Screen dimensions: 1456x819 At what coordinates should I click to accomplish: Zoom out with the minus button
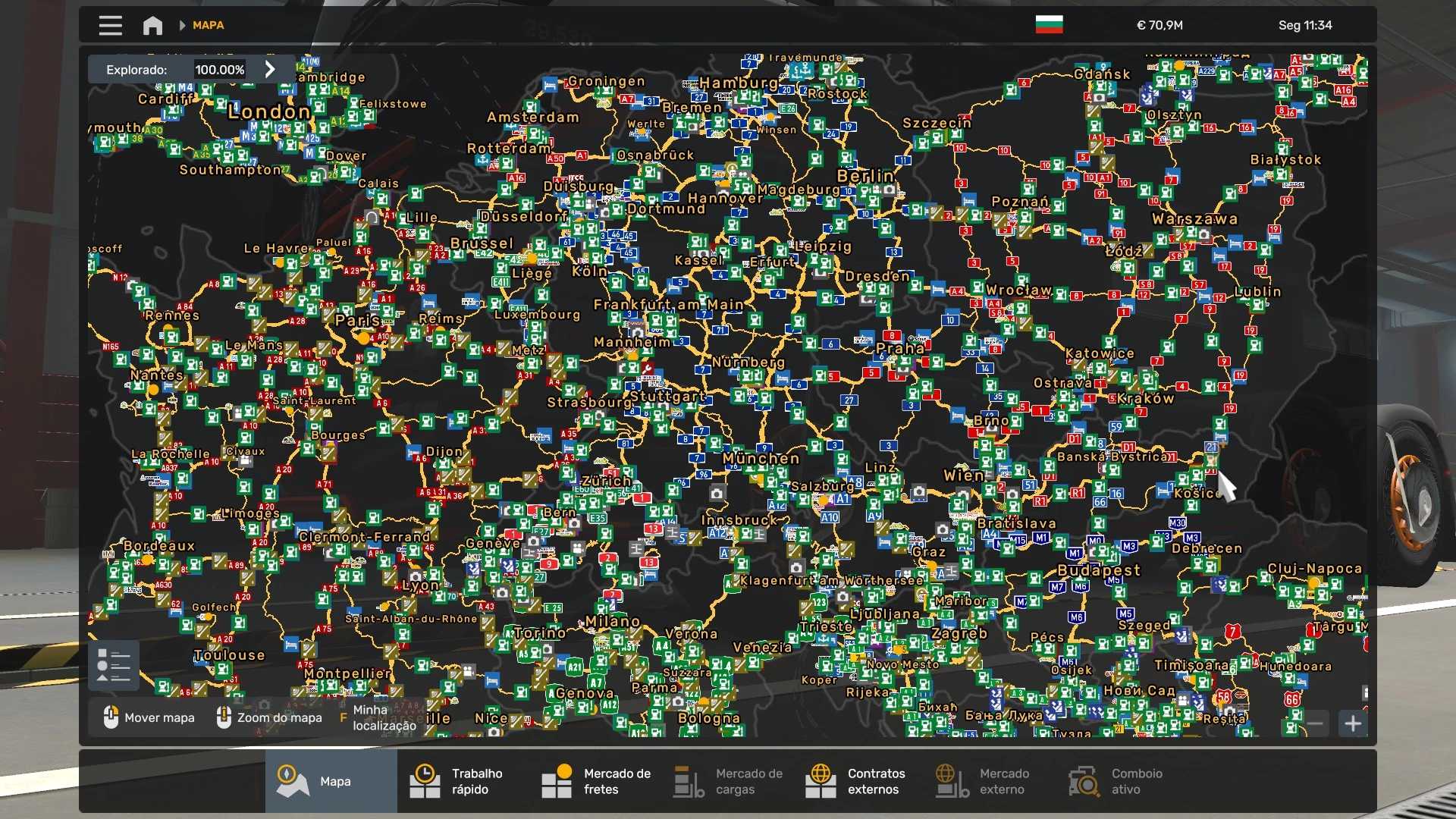(1315, 723)
